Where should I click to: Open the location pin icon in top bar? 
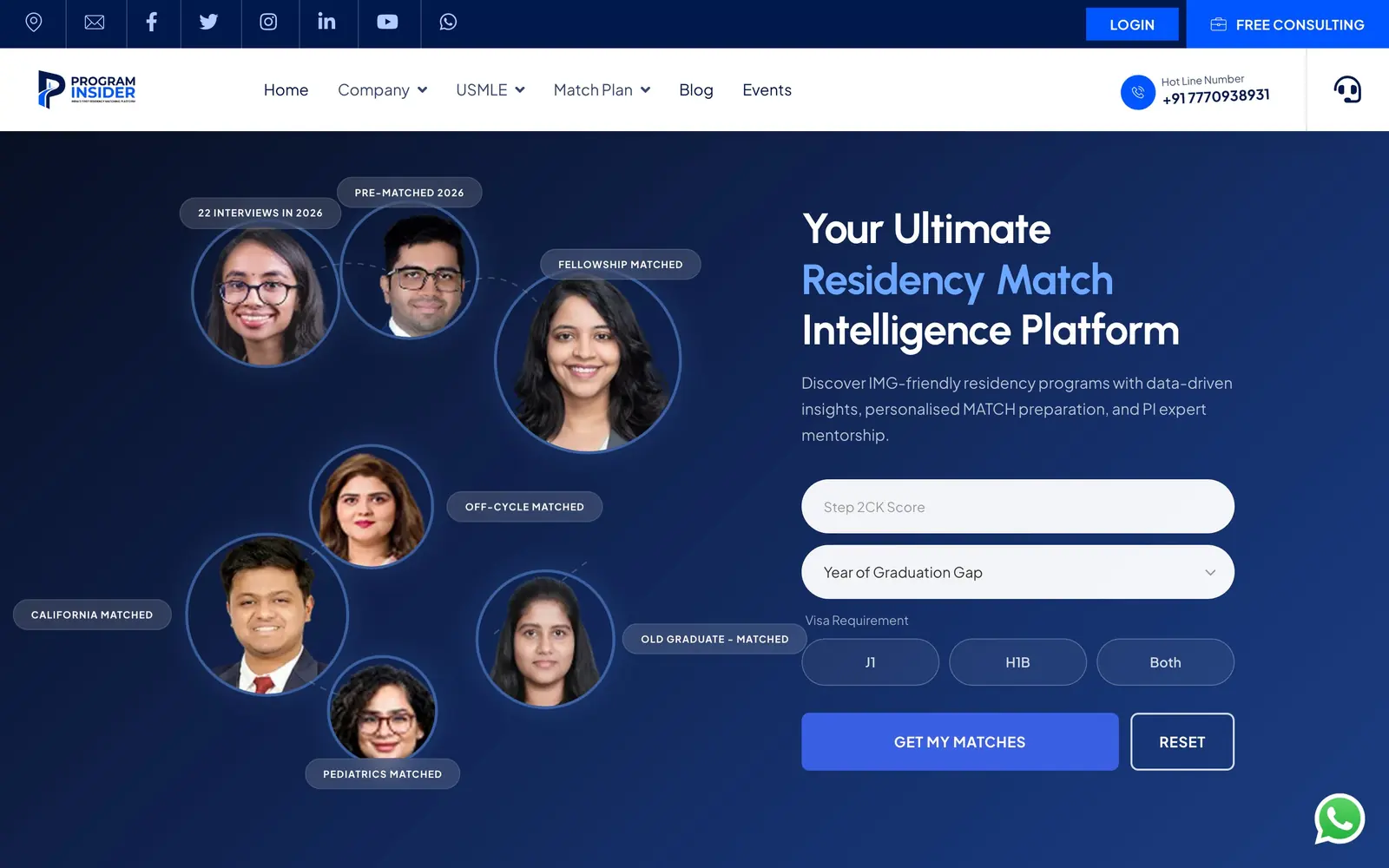coord(33,23)
